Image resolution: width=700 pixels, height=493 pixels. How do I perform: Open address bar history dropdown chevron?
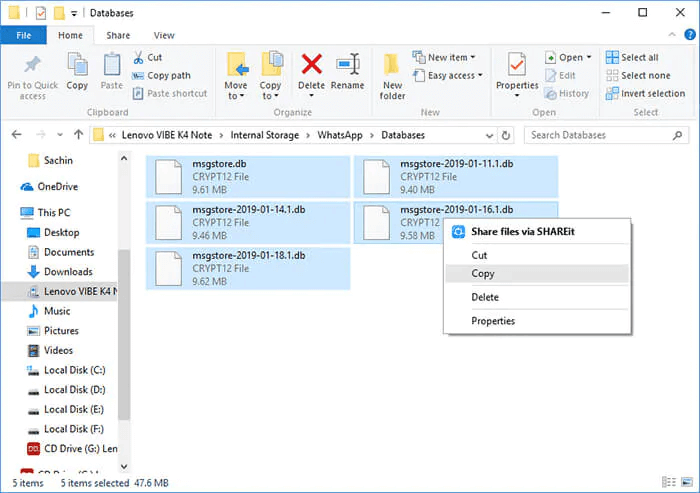point(490,135)
